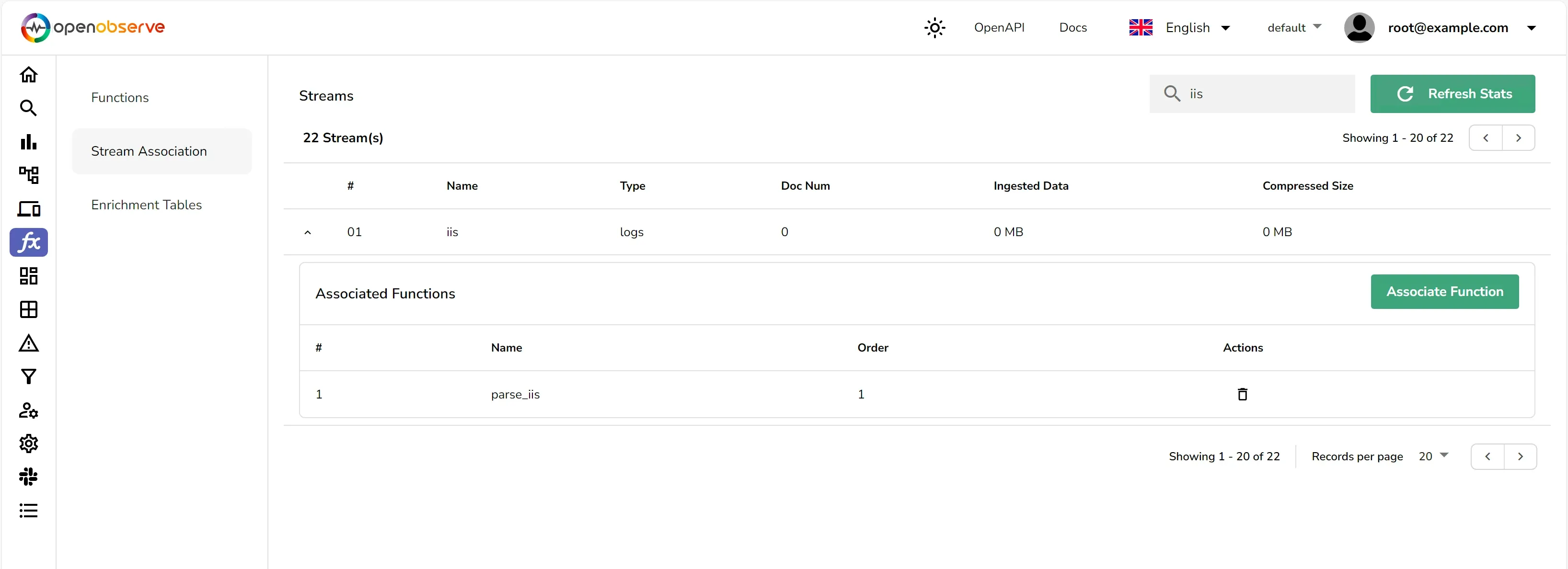Open the Logs search magnifier sidebar icon
This screenshot has width=1568, height=569.
coord(29,108)
